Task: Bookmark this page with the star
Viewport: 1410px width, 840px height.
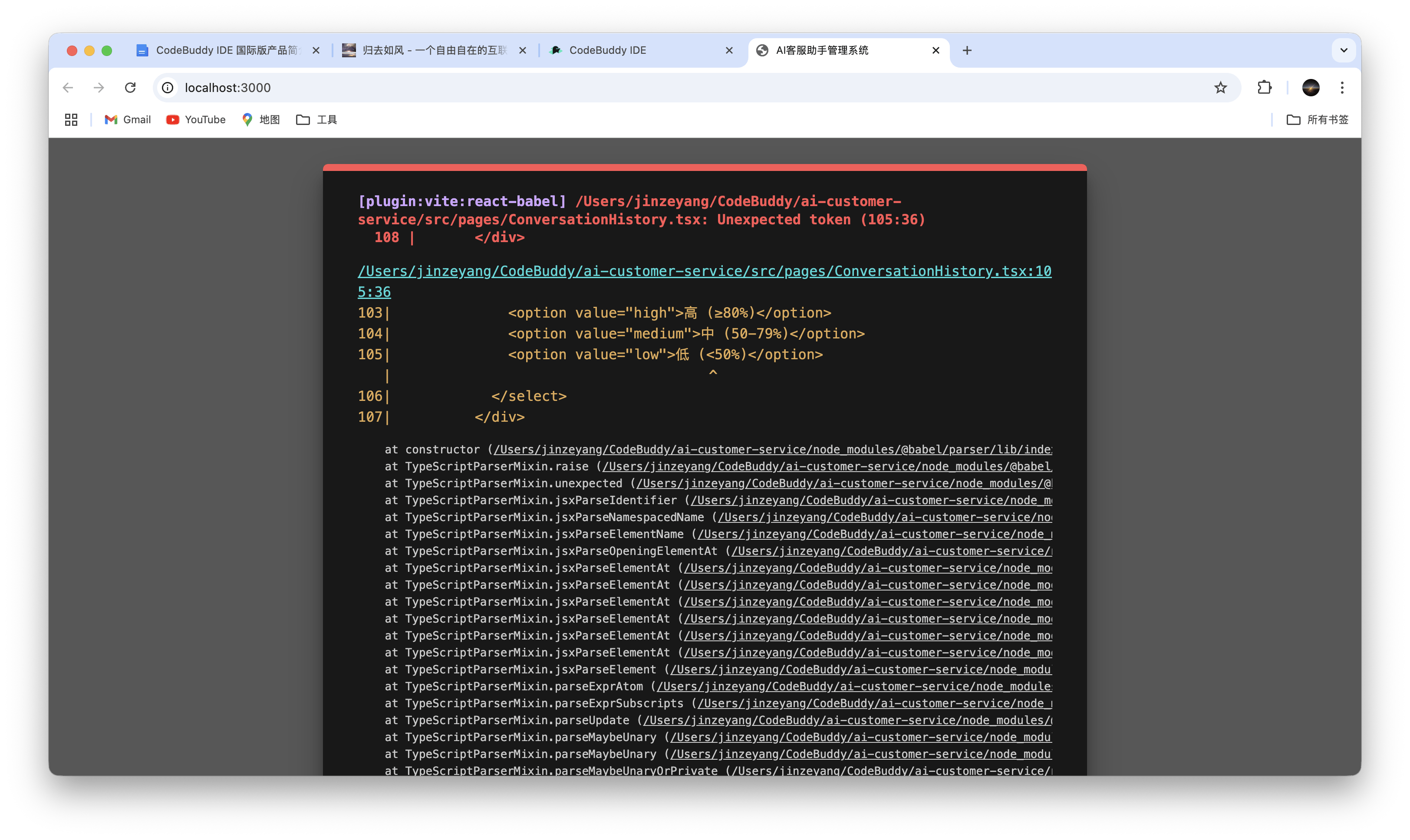Action: [x=1220, y=88]
